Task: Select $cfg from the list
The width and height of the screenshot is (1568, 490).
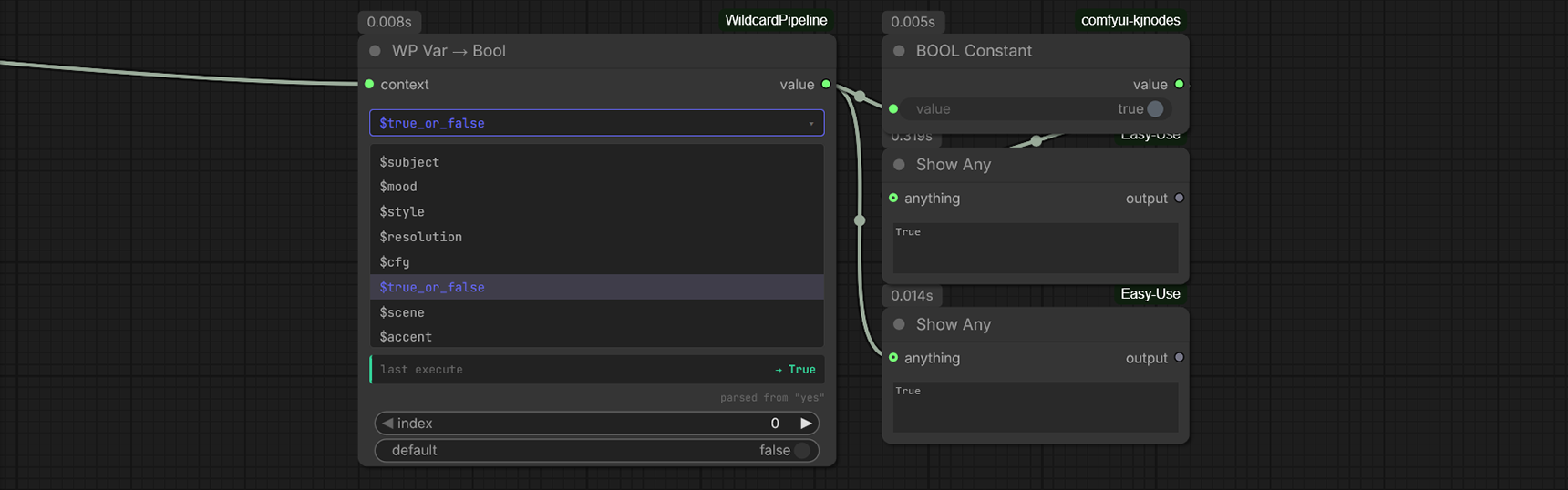Action: (x=597, y=262)
